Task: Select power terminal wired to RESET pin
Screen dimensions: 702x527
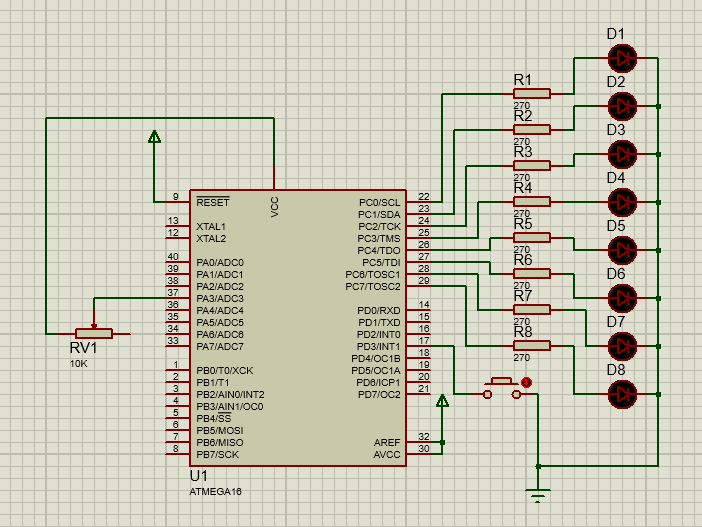Action: (154, 137)
